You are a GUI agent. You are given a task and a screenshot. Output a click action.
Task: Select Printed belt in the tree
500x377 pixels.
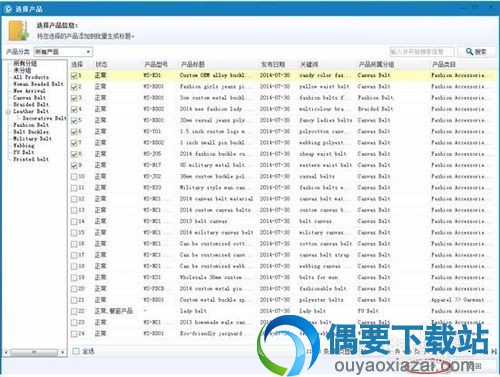pyautogui.click(x=31, y=159)
